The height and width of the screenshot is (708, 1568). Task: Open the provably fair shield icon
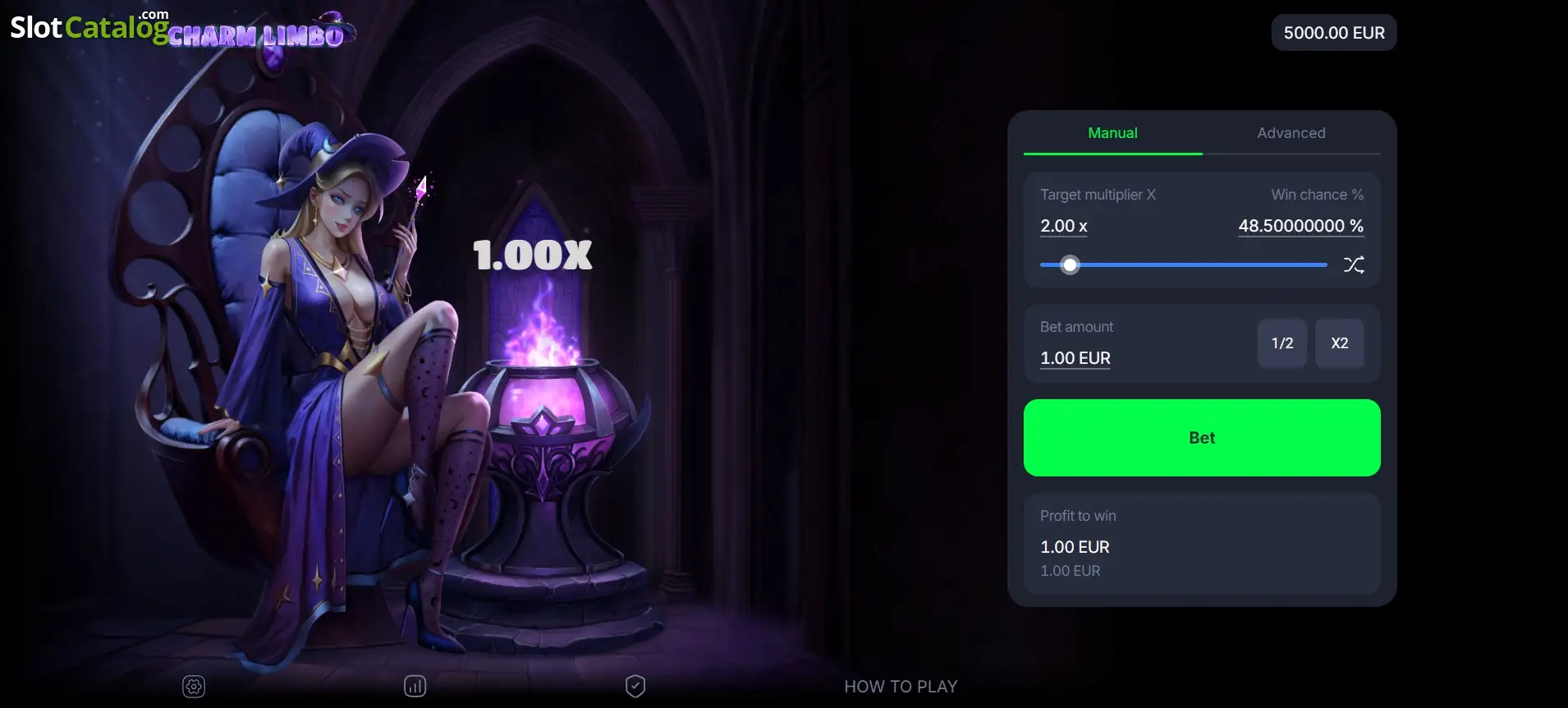coord(635,687)
